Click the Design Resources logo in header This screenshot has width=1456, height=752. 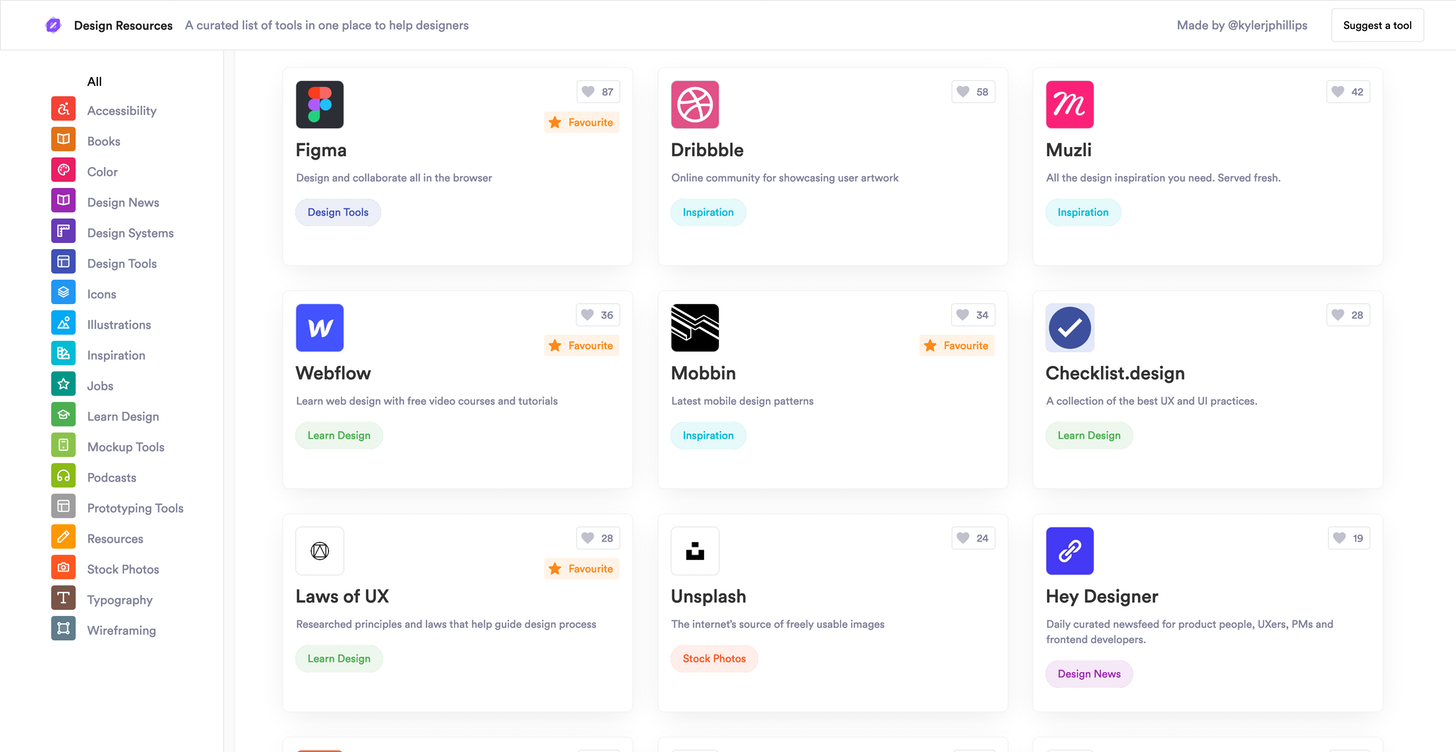point(54,25)
